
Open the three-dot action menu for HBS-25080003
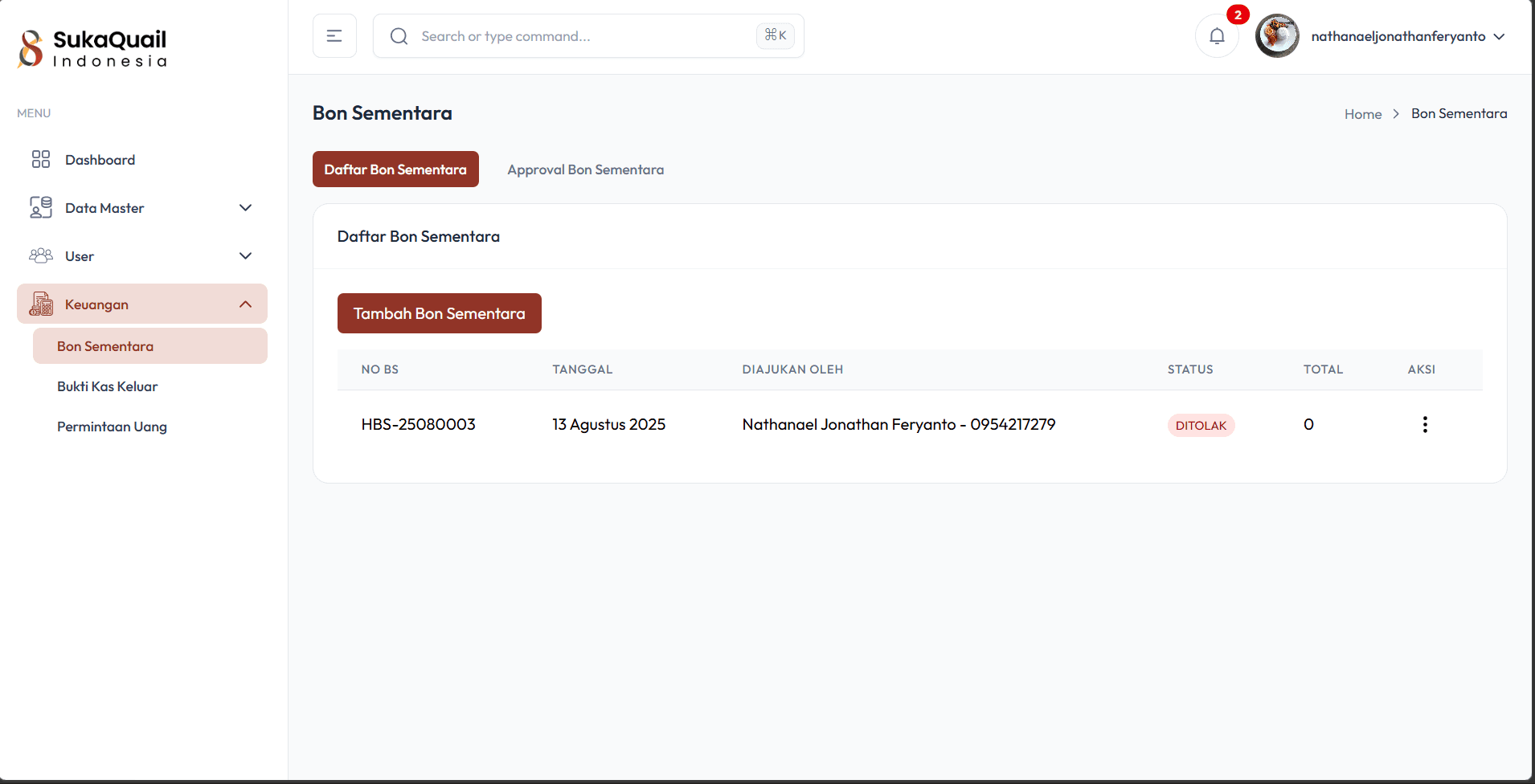1425,424
